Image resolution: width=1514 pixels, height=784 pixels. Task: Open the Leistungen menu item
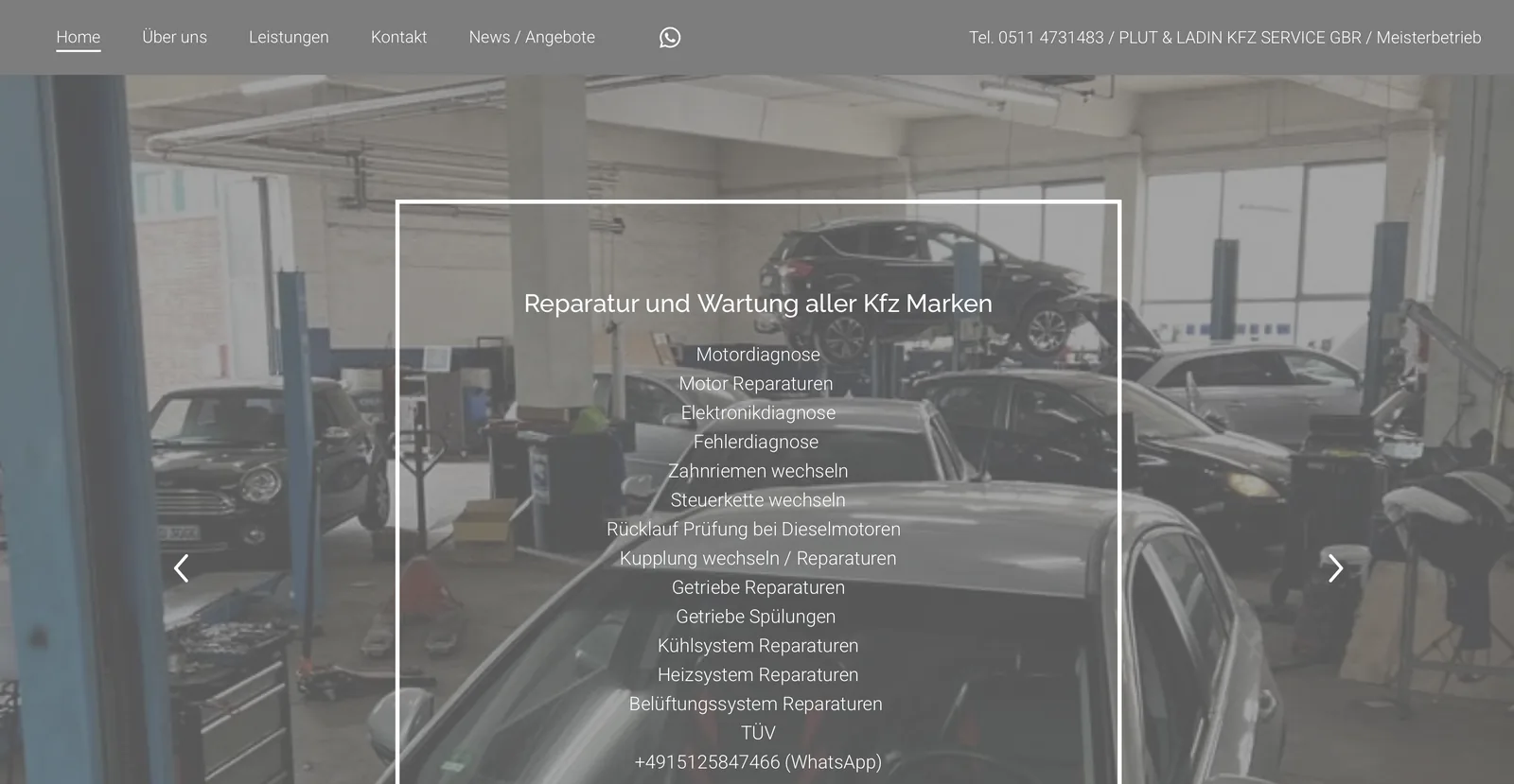point(289,38)
